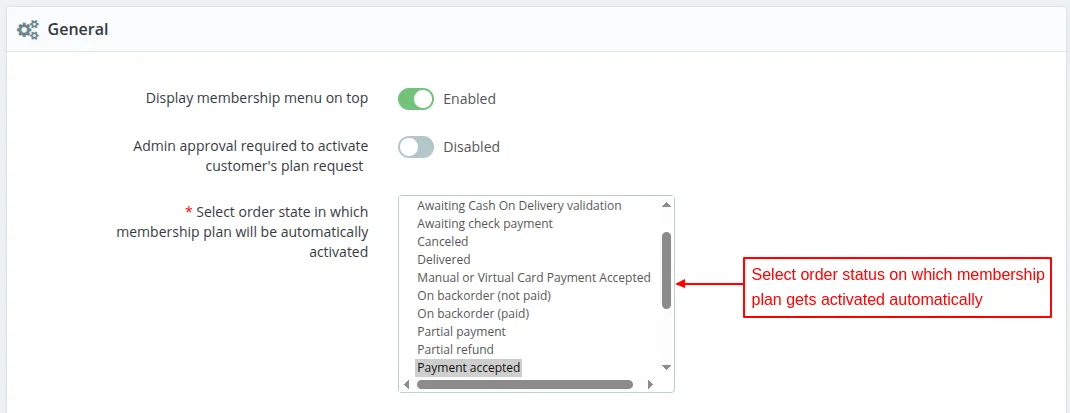Toggle the Display membership menu switch
Image resolution: width=1070 pixels, height=413 pixels.
[x=416, y=99]
